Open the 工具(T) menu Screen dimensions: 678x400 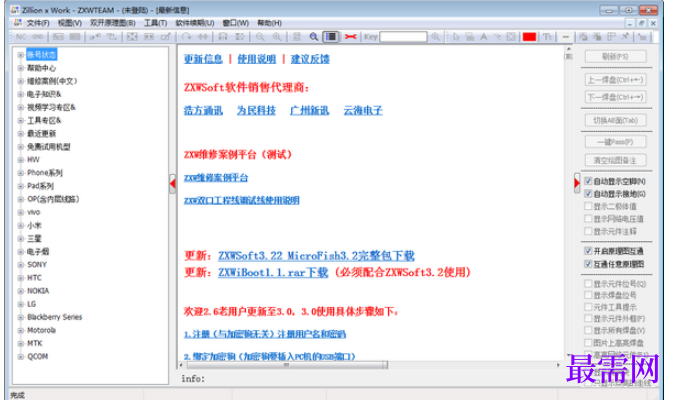pos(155,23)
